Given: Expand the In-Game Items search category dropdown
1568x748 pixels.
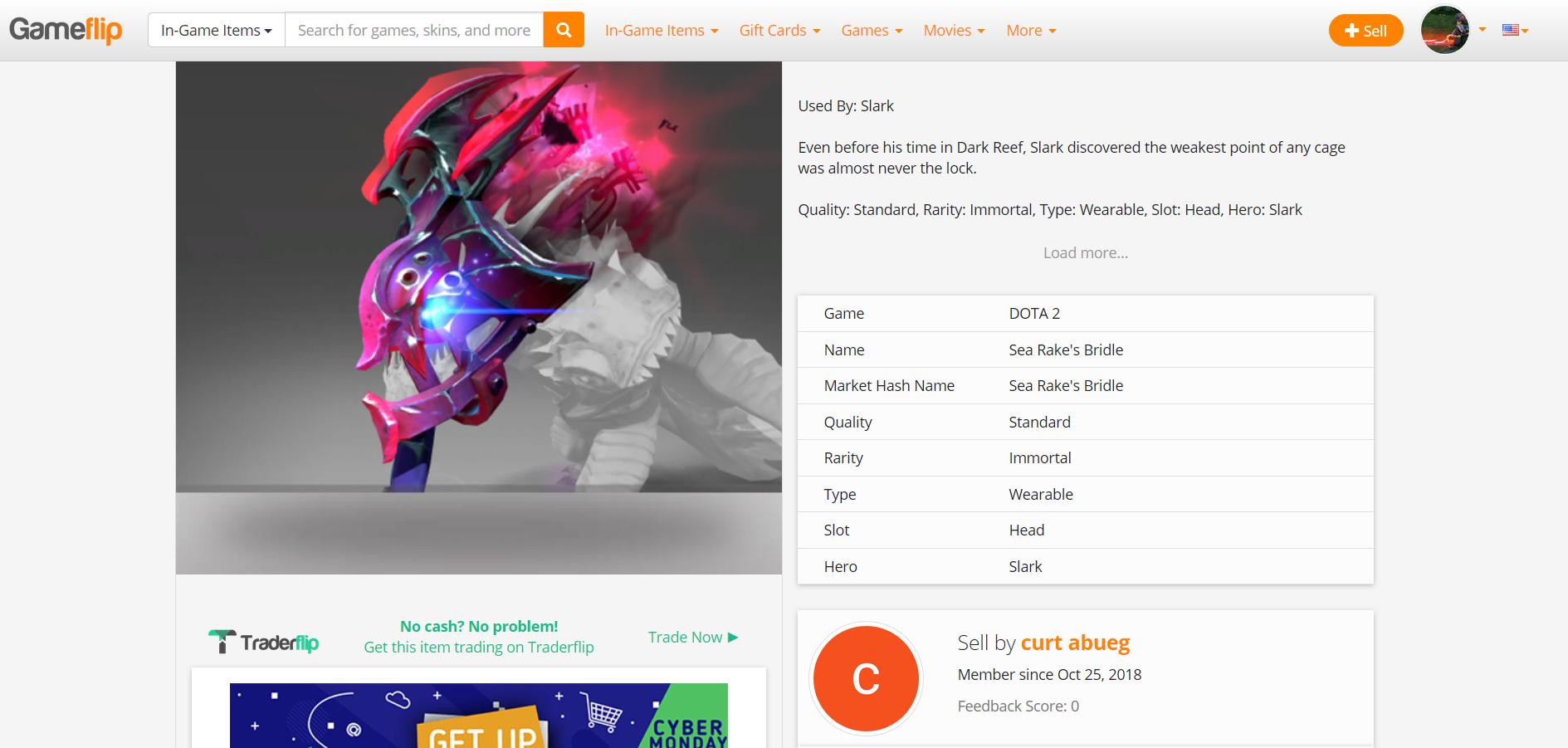Looking at the screenshot, I should [x=217, y=30].
